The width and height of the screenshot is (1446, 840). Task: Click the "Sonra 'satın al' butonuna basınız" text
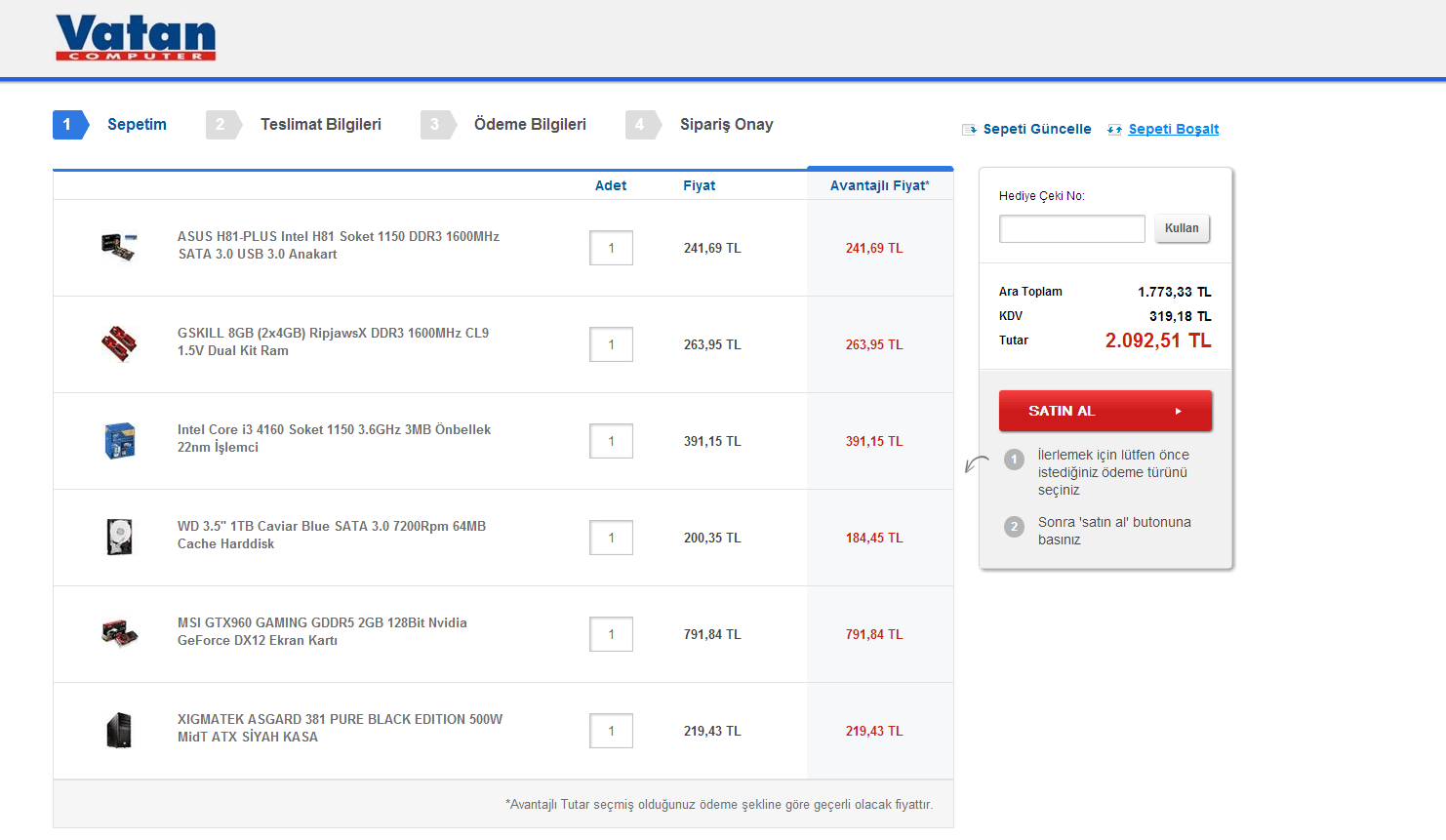click(x=1114, y=531)
